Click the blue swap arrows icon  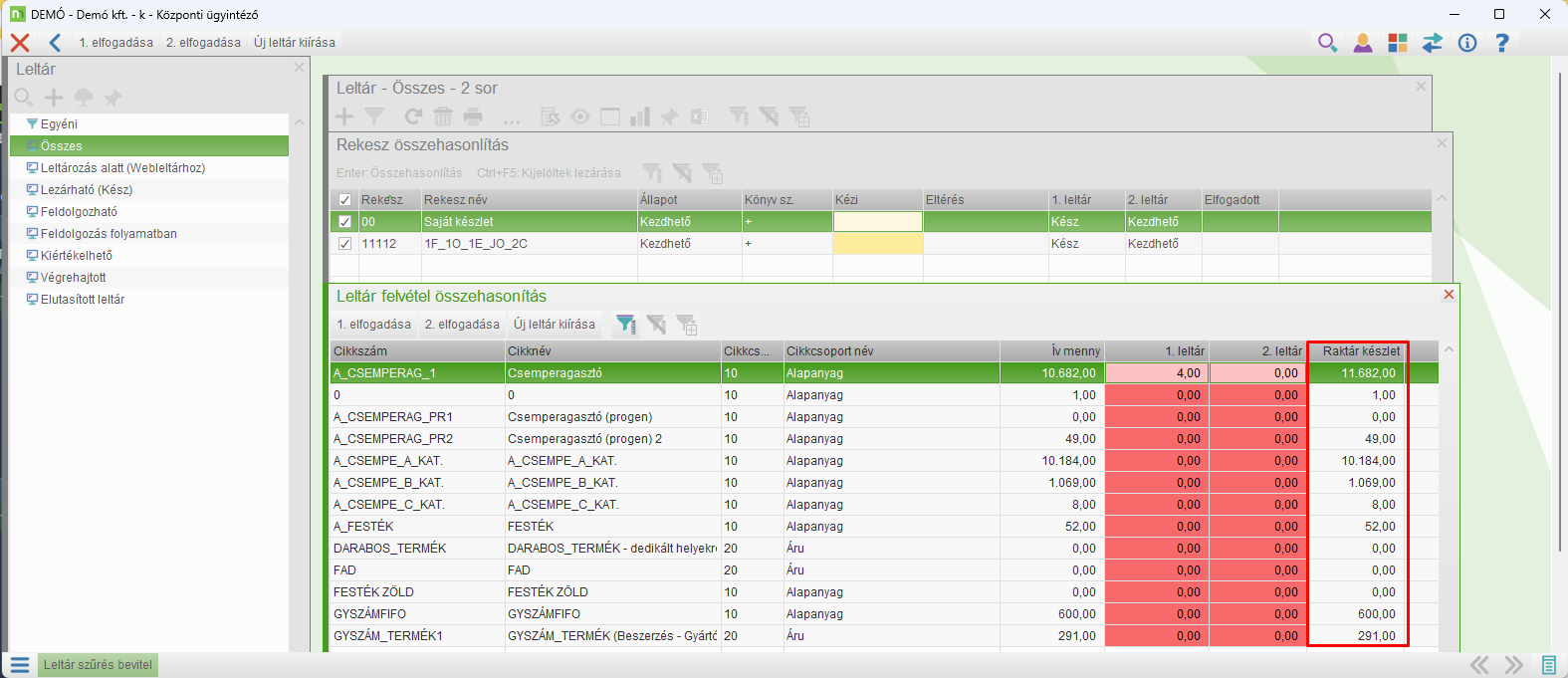tap(1433, 43)
